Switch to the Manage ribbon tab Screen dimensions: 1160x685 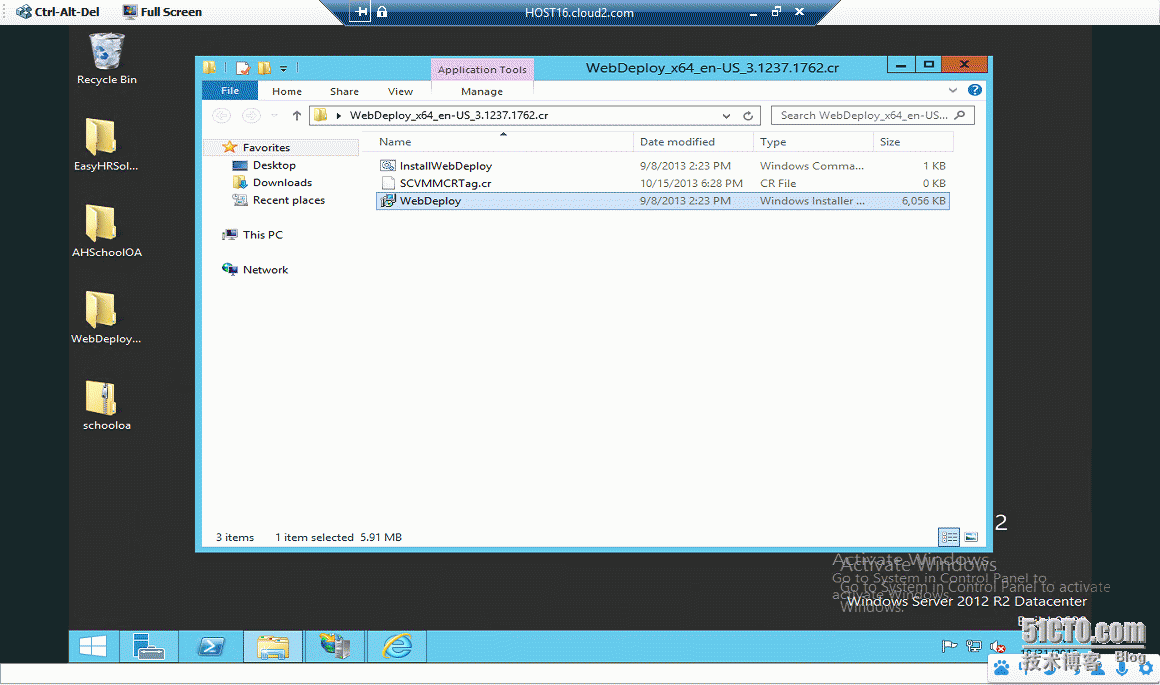pyautogui.click(x=482, y=91)
